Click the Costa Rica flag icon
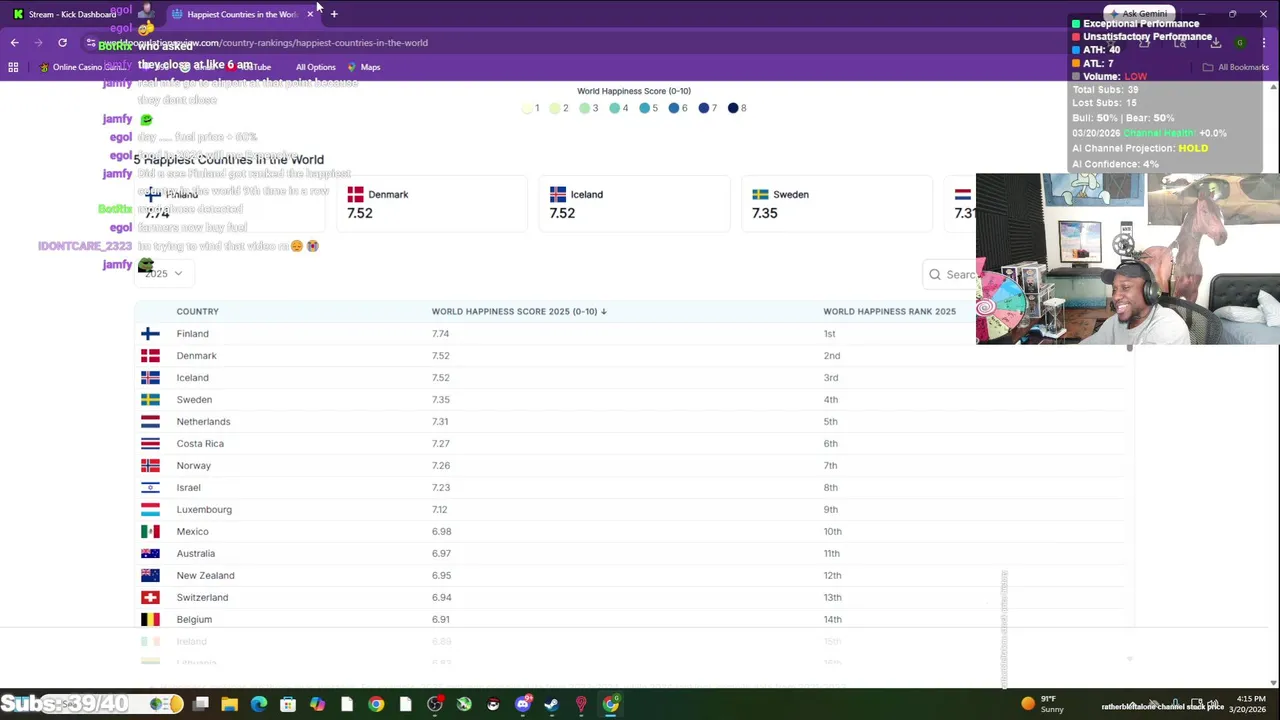 tap(150, 444)
